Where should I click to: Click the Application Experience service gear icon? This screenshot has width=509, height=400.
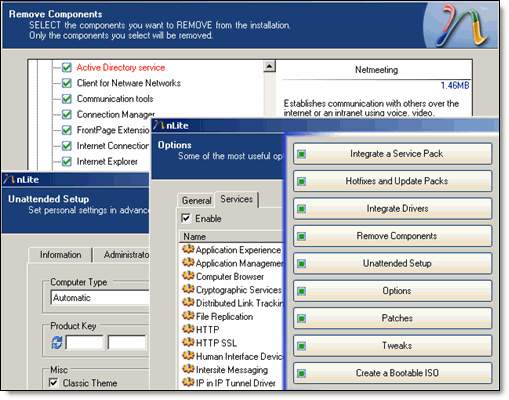click(188, 249)
